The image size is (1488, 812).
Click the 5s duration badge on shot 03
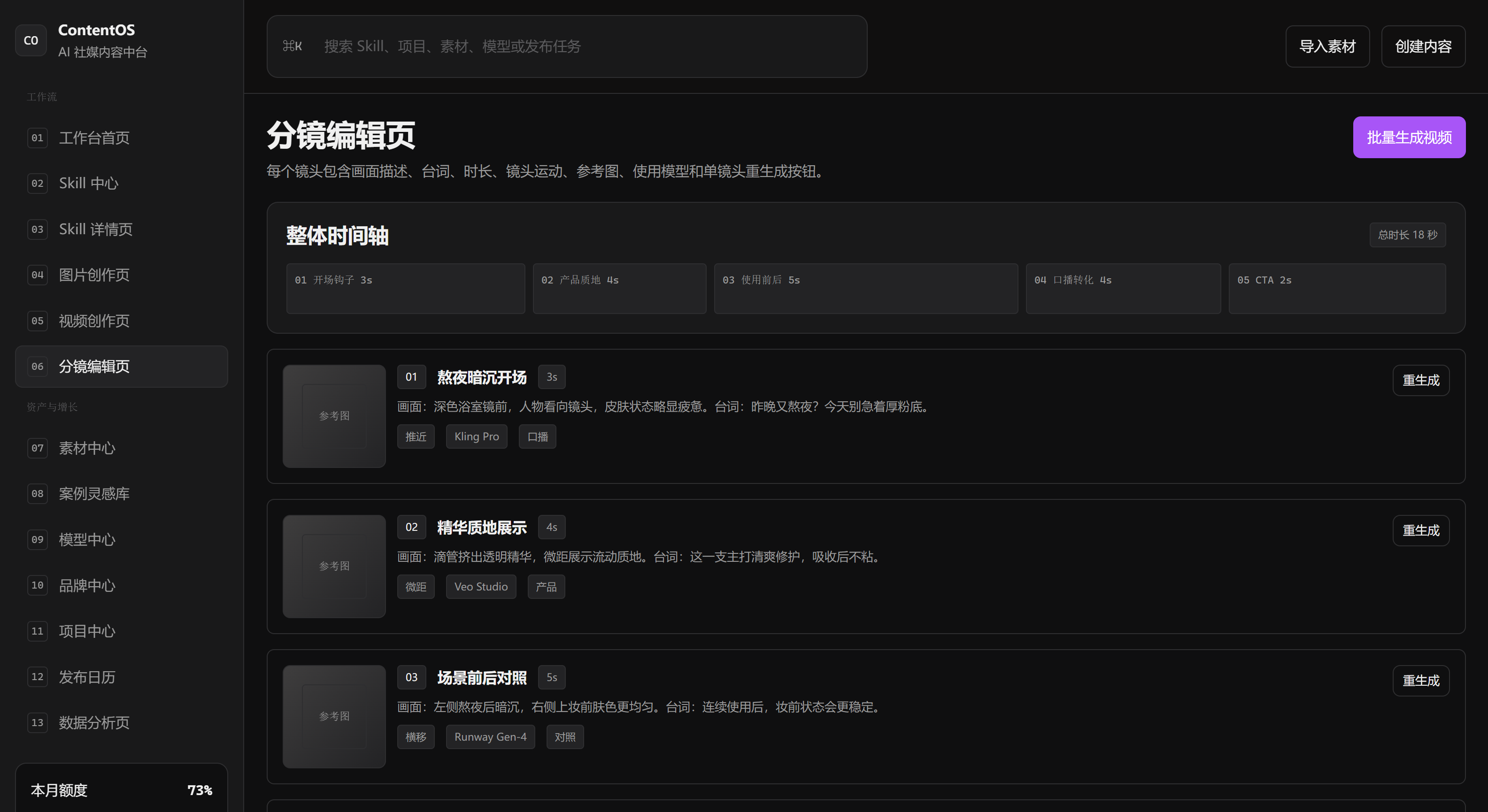pos(552,677)
